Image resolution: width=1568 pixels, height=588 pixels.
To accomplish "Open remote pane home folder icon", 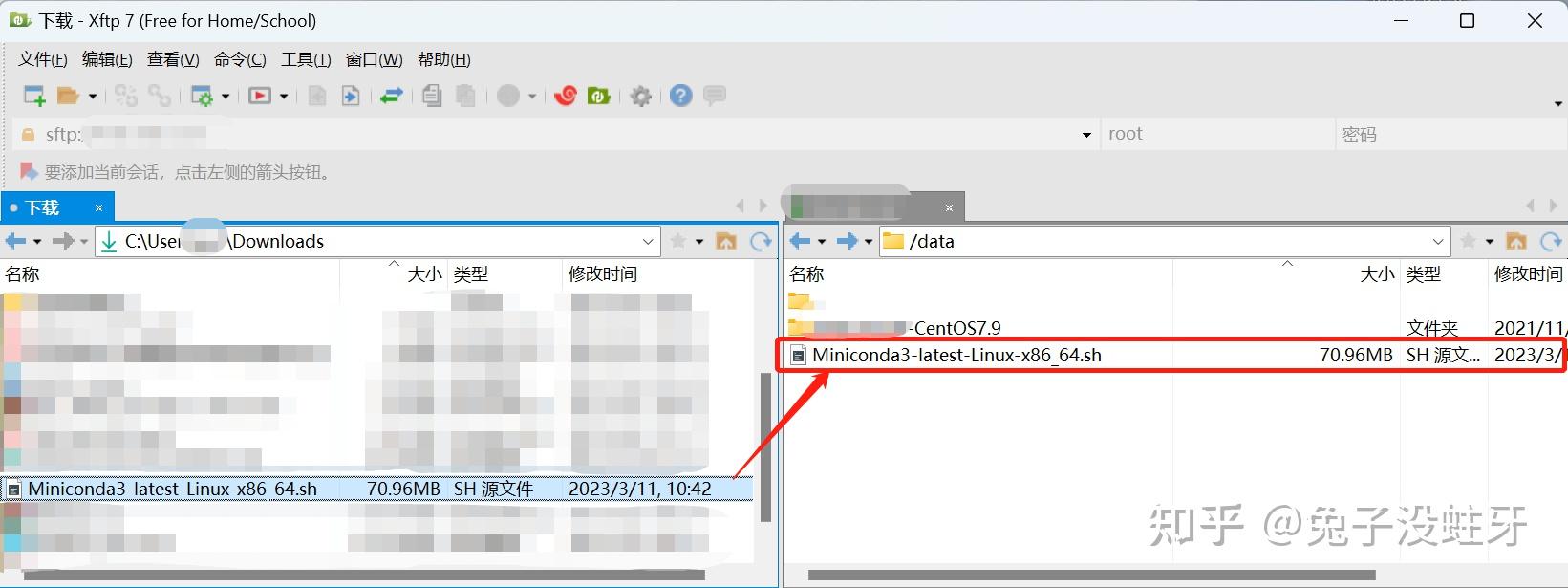I will pos(1516,242).
